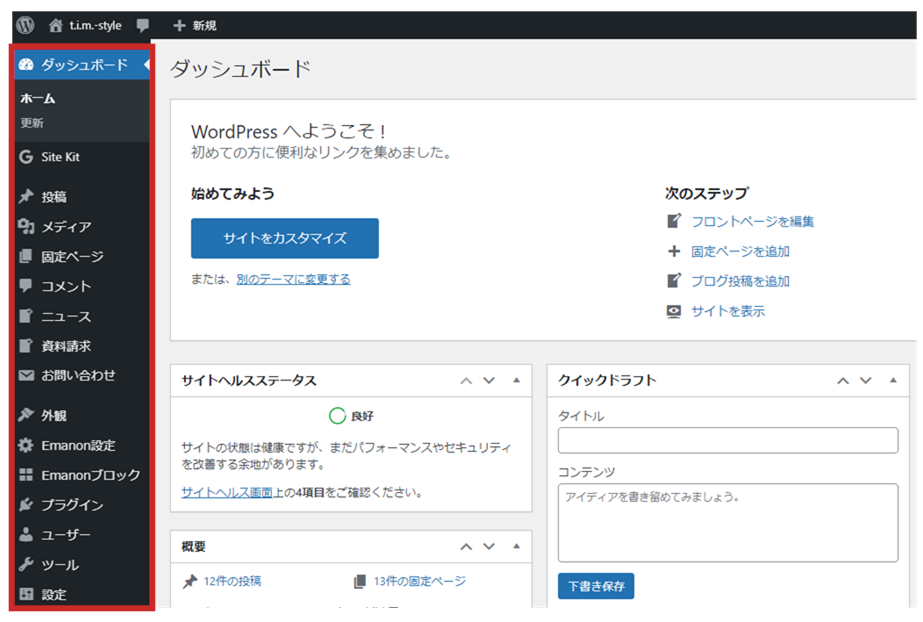Open the 12件の投稿 link text
This screenshot has width=923, height=622.
tap(232, 581)
